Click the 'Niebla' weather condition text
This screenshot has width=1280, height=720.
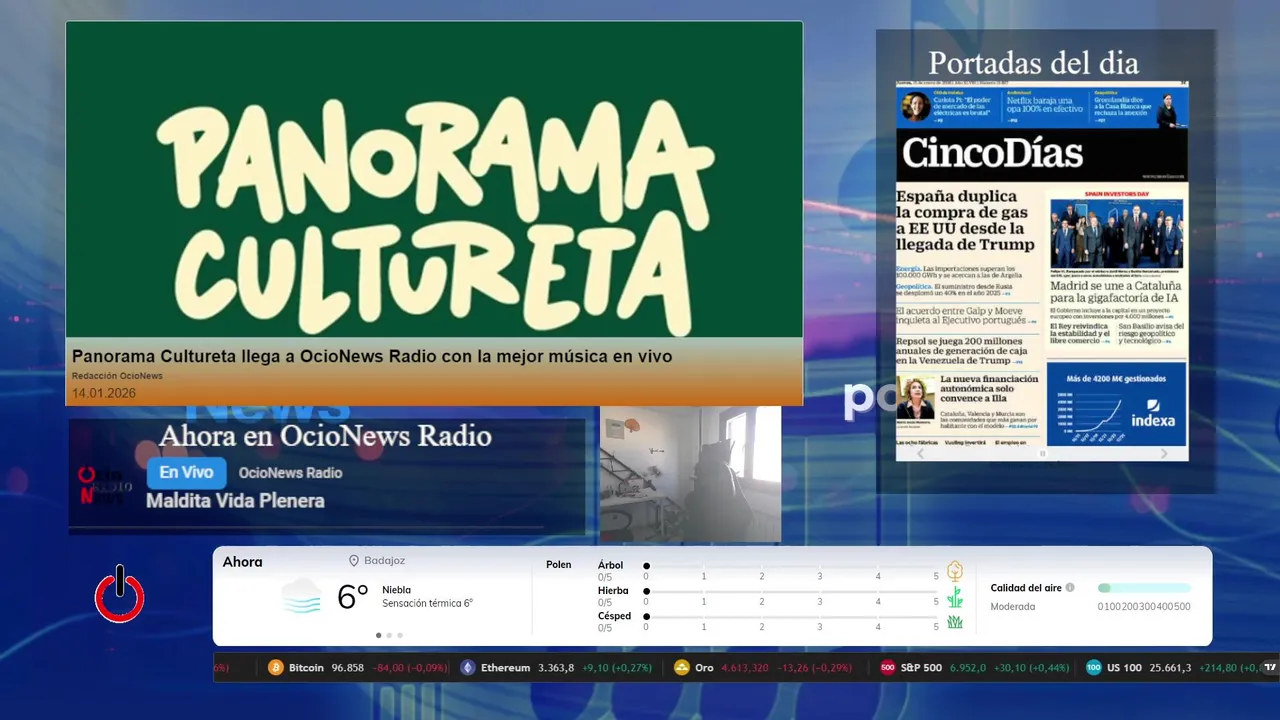(396, 590)
